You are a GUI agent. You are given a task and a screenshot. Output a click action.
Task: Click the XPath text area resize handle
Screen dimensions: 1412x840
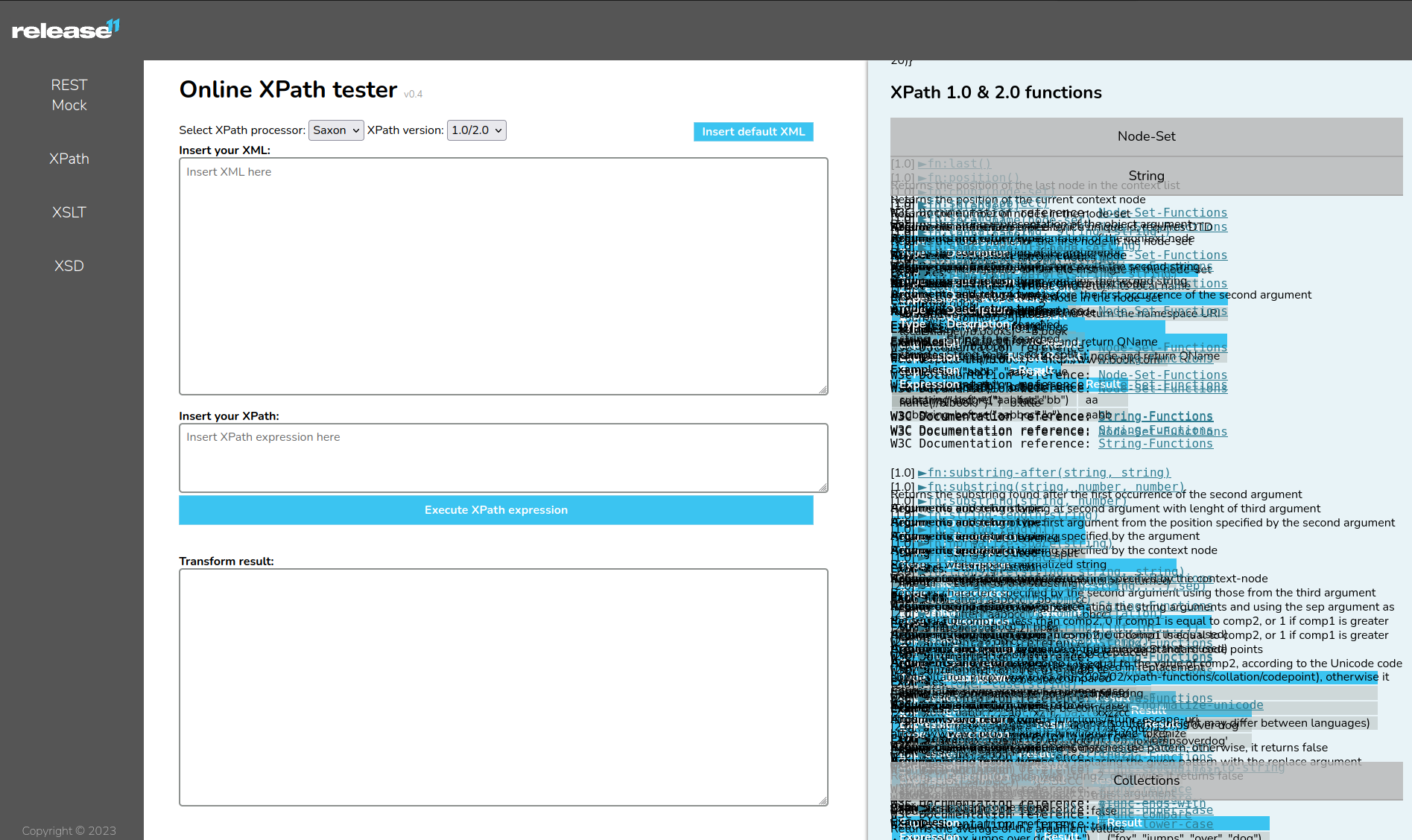[x=823, y=487]
